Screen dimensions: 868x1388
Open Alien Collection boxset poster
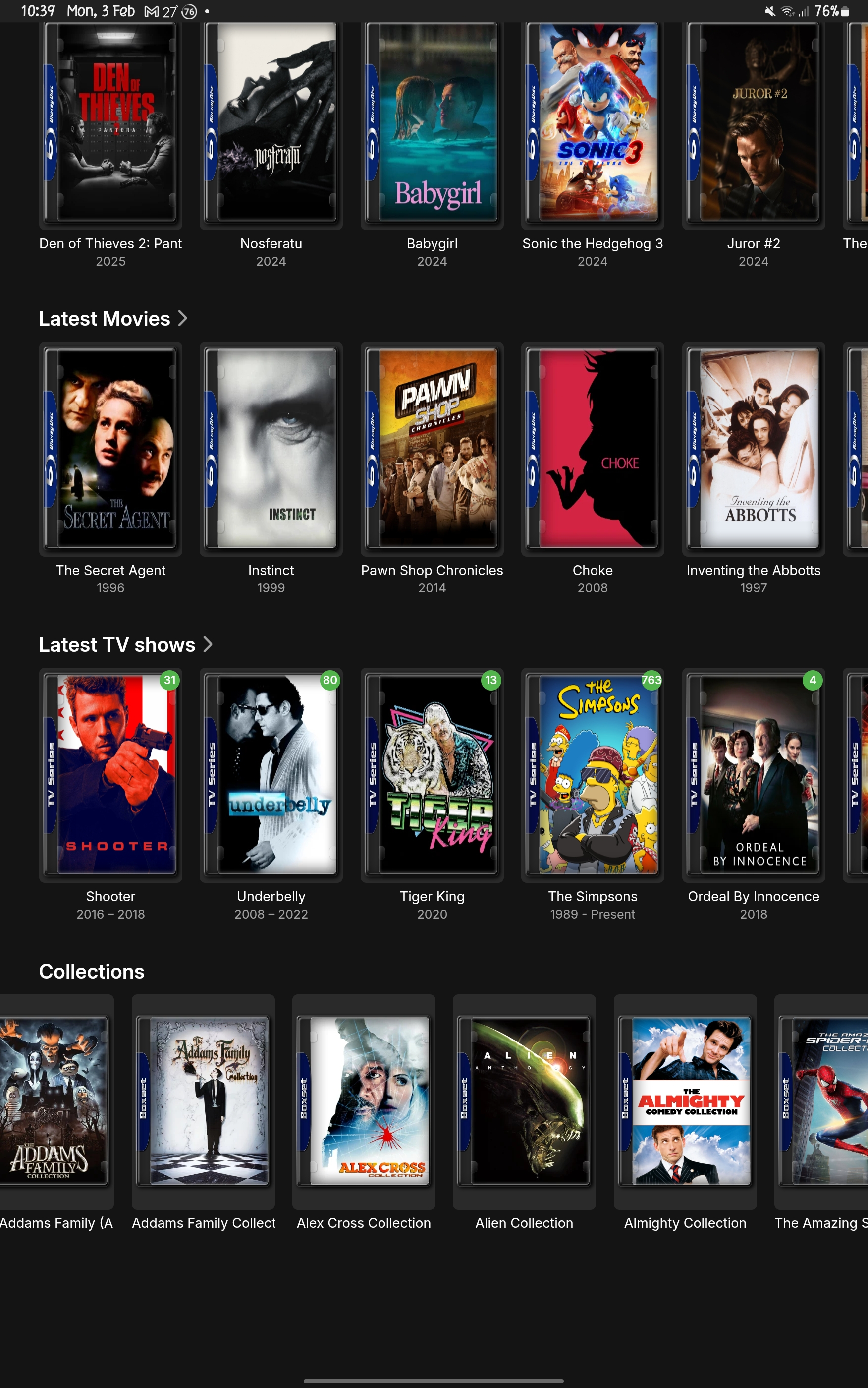point(524,1101)
